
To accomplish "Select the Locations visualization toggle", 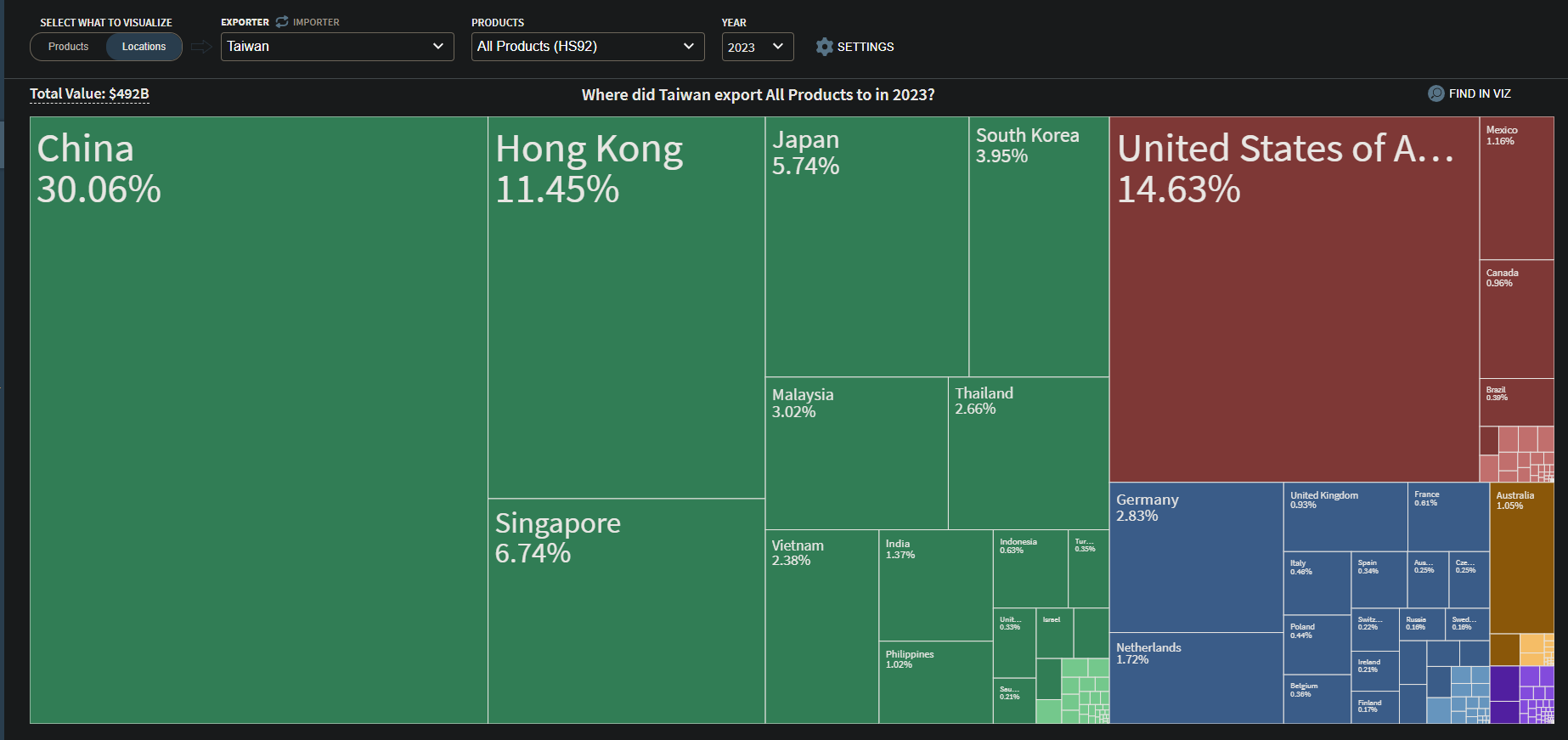I will pyautogui.click(x=144, y=47).
